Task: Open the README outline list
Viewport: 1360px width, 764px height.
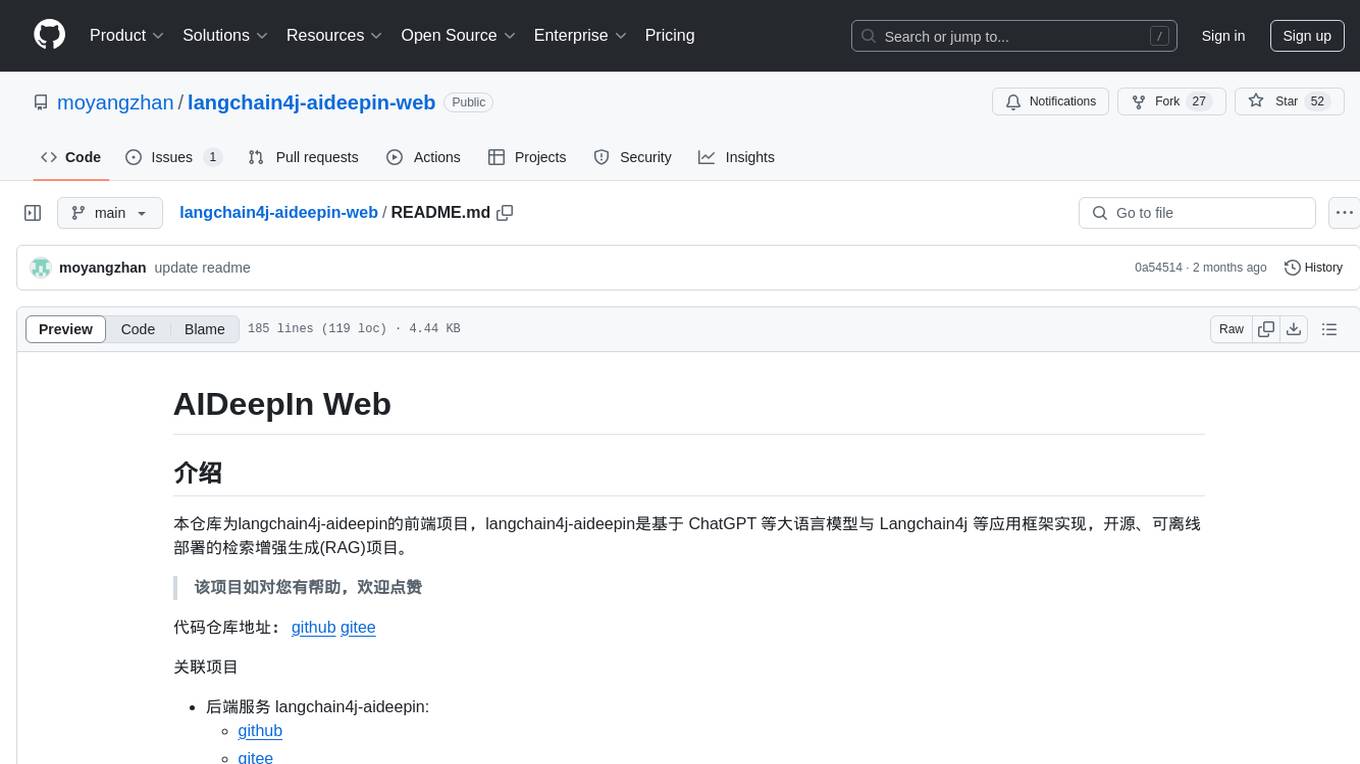Action: tap(1329, 329)
